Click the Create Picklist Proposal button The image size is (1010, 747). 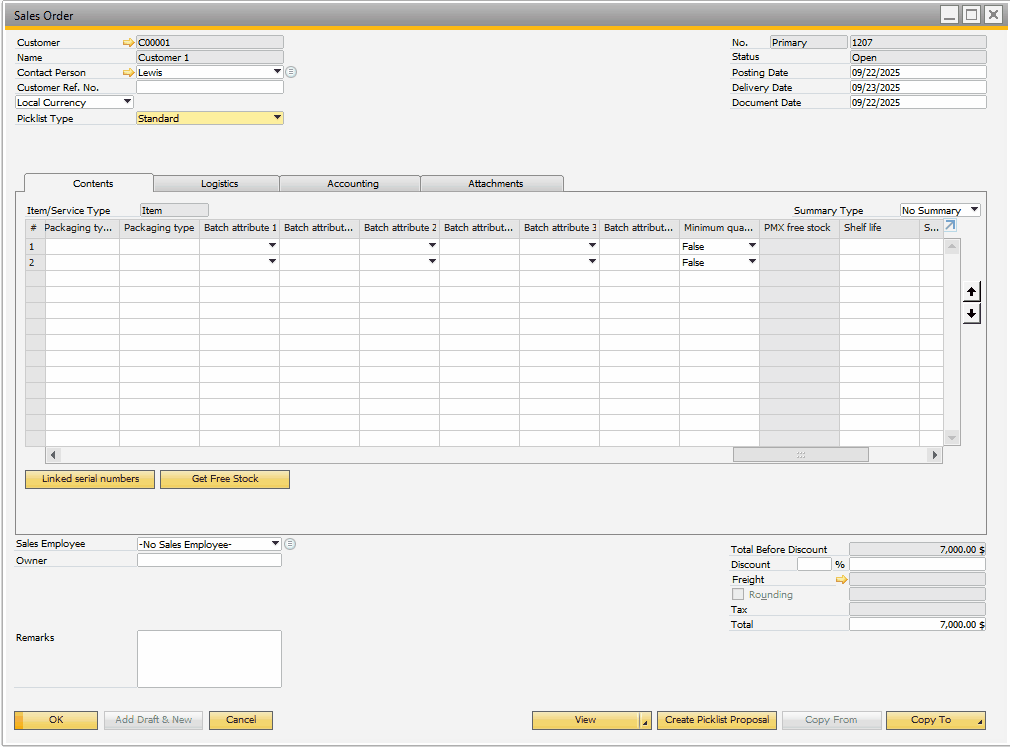(x=717, y=720)
